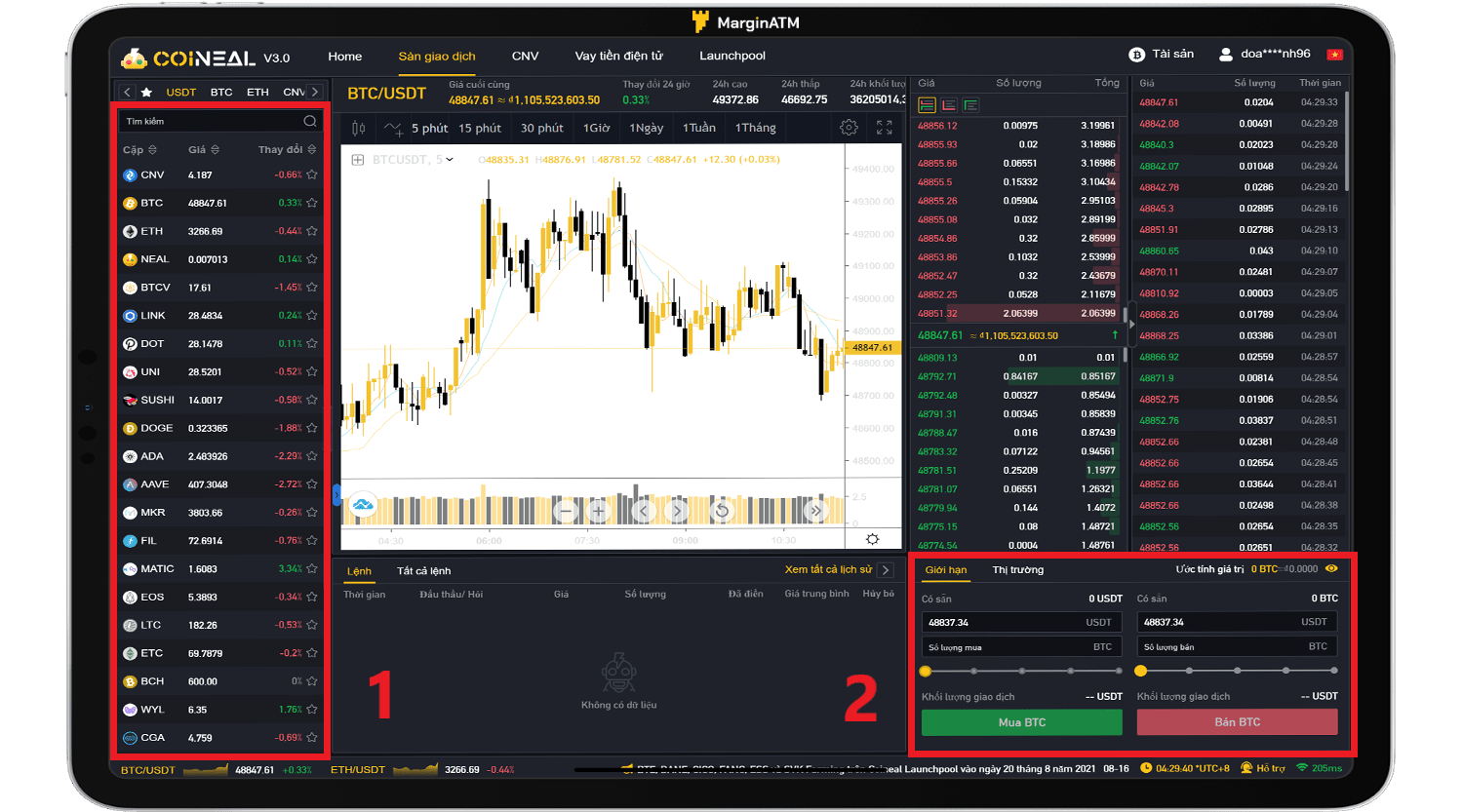Shift chart left with the arrow button

click(x=643, y=510)
